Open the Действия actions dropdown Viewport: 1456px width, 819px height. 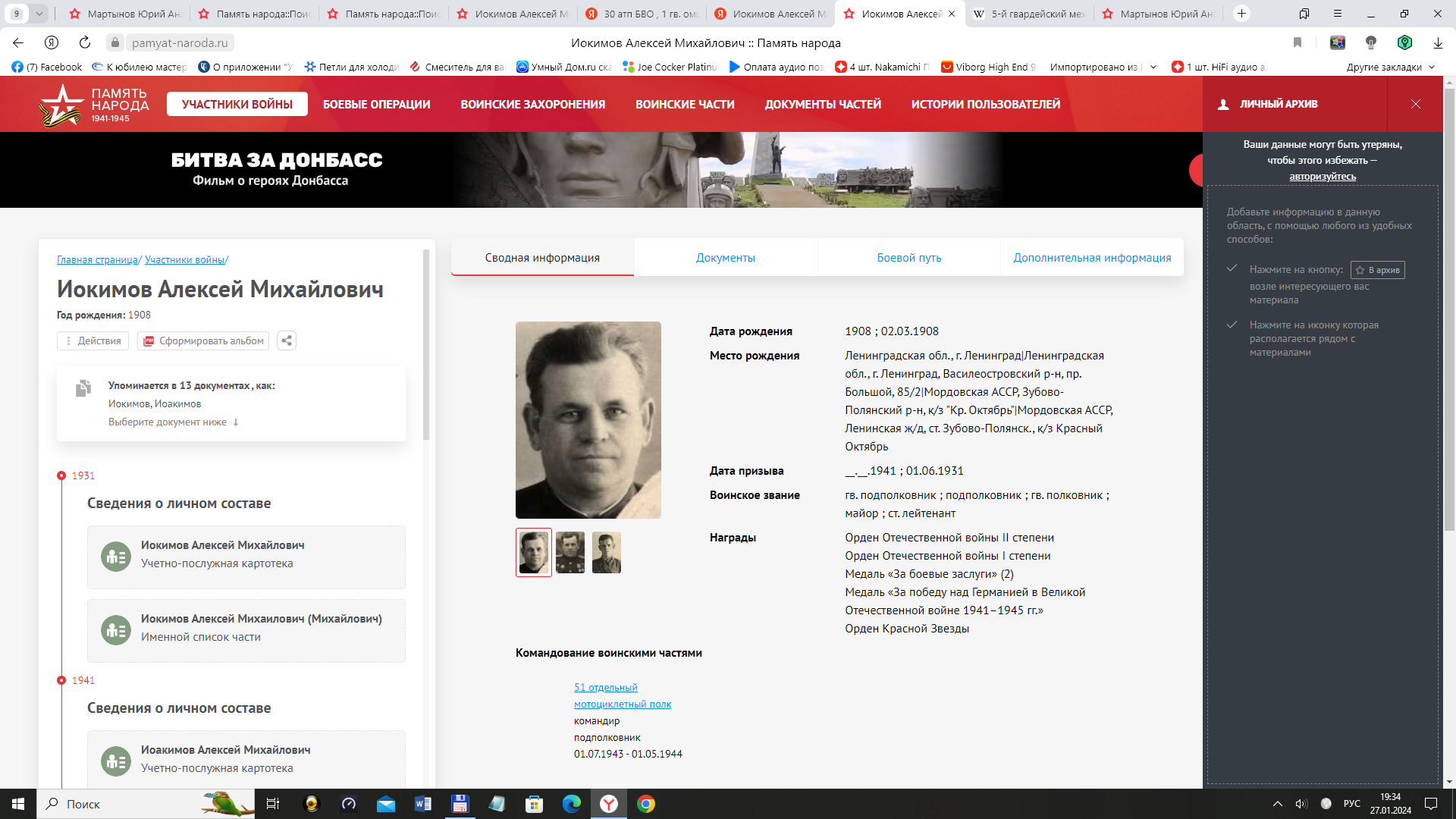pos(93,340)
